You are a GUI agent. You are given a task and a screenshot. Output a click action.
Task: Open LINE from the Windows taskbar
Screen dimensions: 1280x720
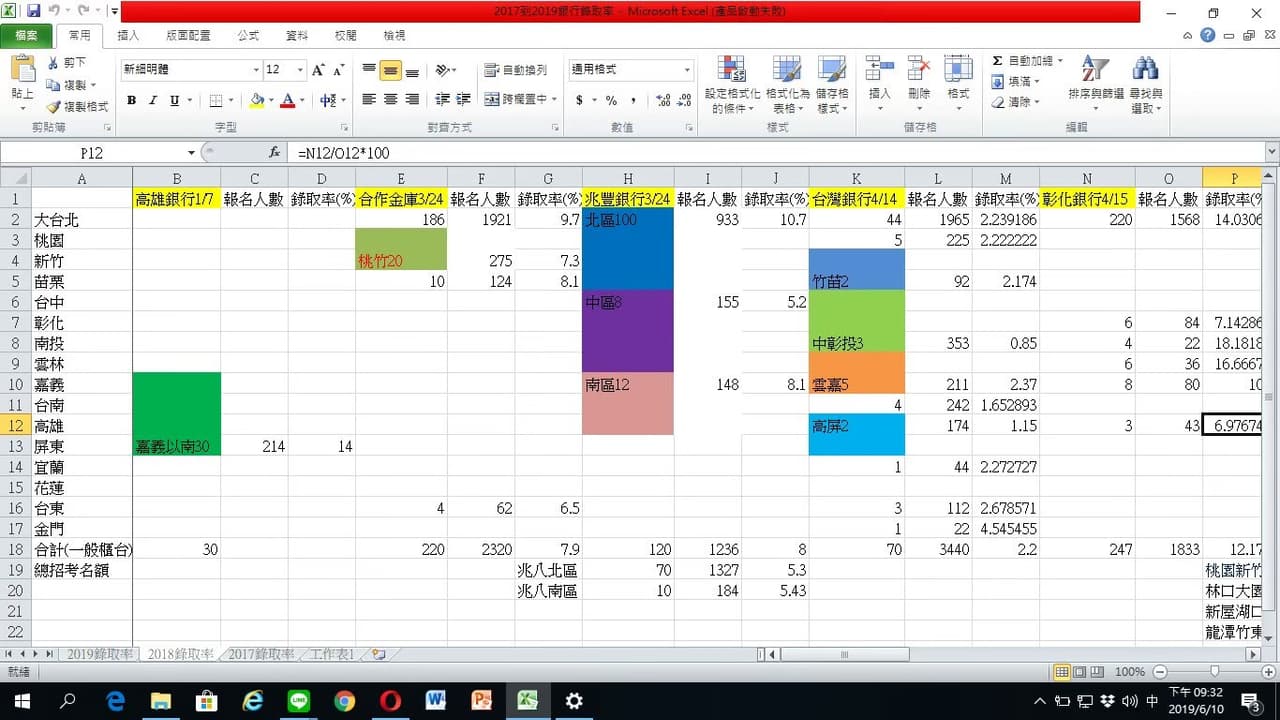[x=298, y=701]
